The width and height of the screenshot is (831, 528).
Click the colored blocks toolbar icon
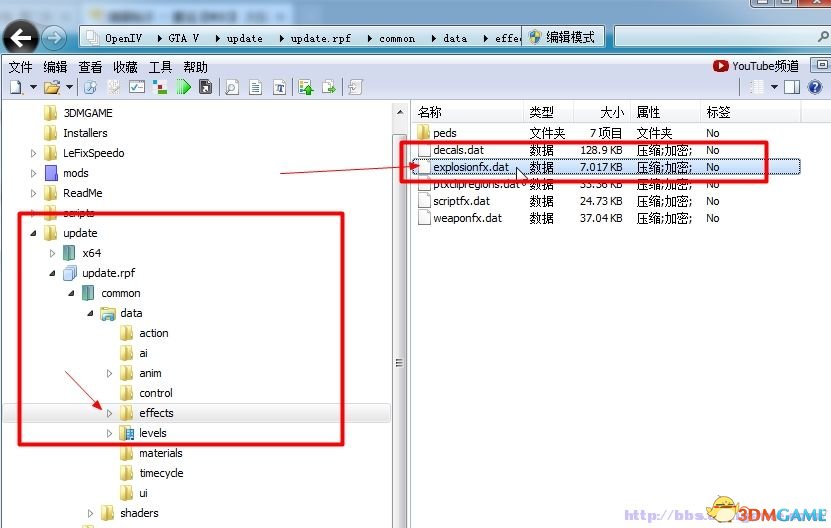pyautogui.click(x=160, y=87)
